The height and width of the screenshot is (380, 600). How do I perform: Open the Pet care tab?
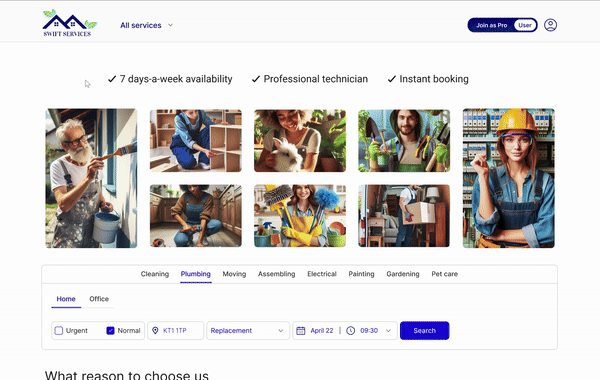[x=445, y=274]
